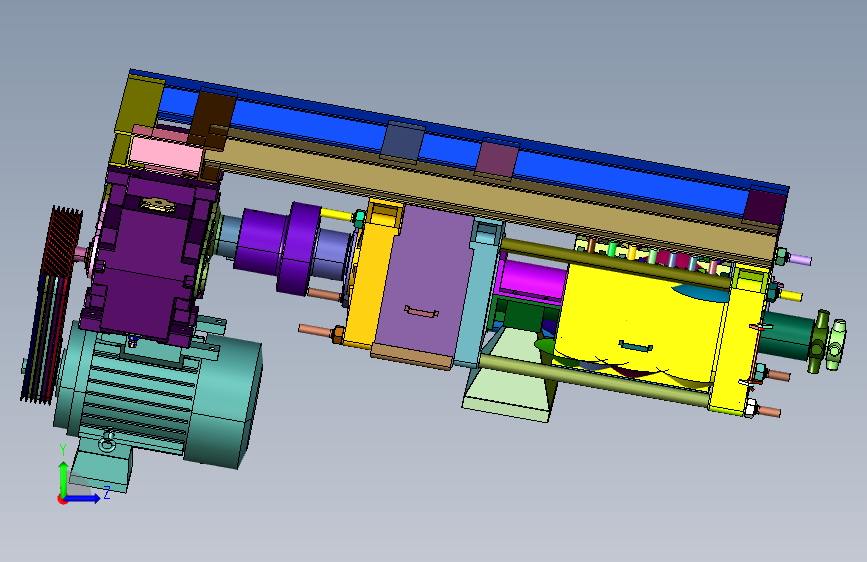Select the slate blue clamp on blue beam
Image resolution: width=867 pixels, height=562 pixels.
point(403,140)
